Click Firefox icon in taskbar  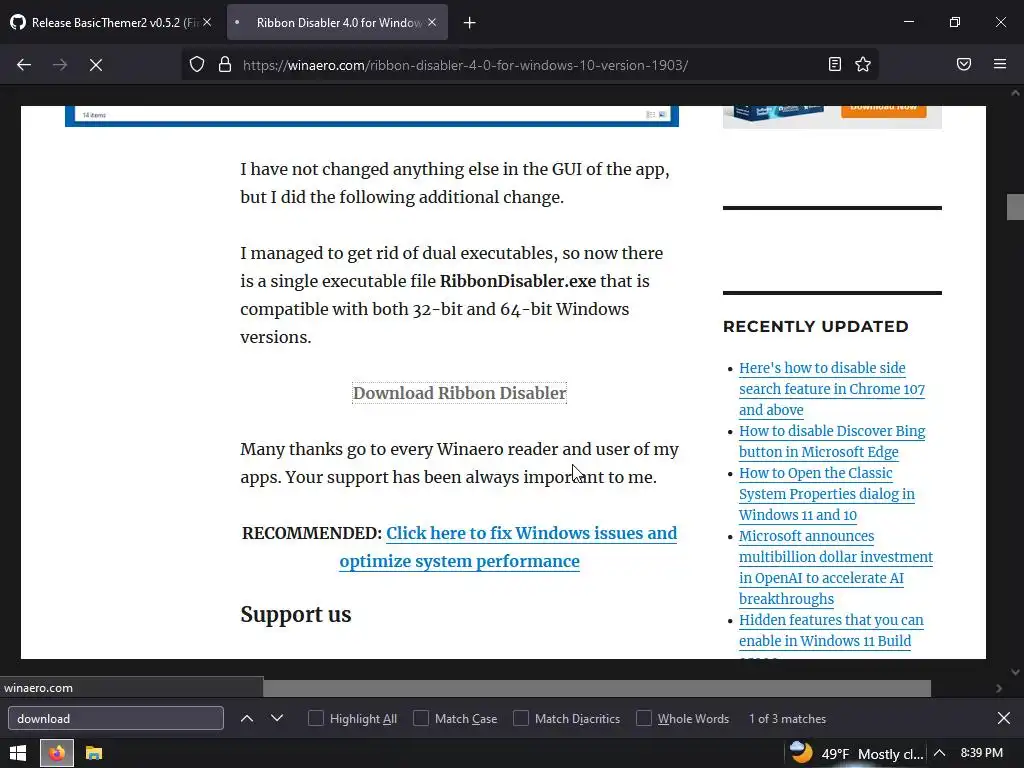click(57, 753)
